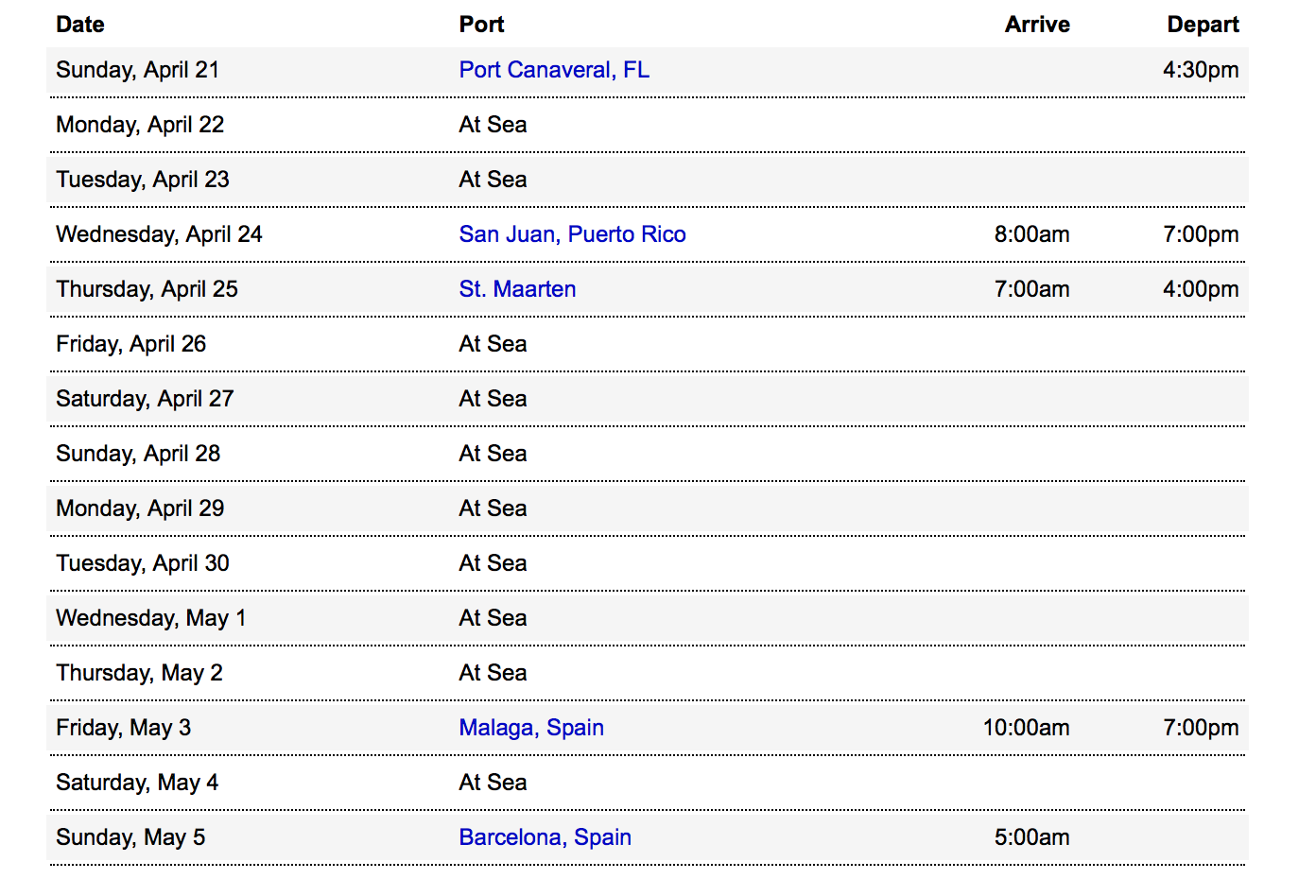This screenshot has width=1316, height=896.
Task: Open the Port Canaveral, FL link
Action: click(x=554, y=70)
